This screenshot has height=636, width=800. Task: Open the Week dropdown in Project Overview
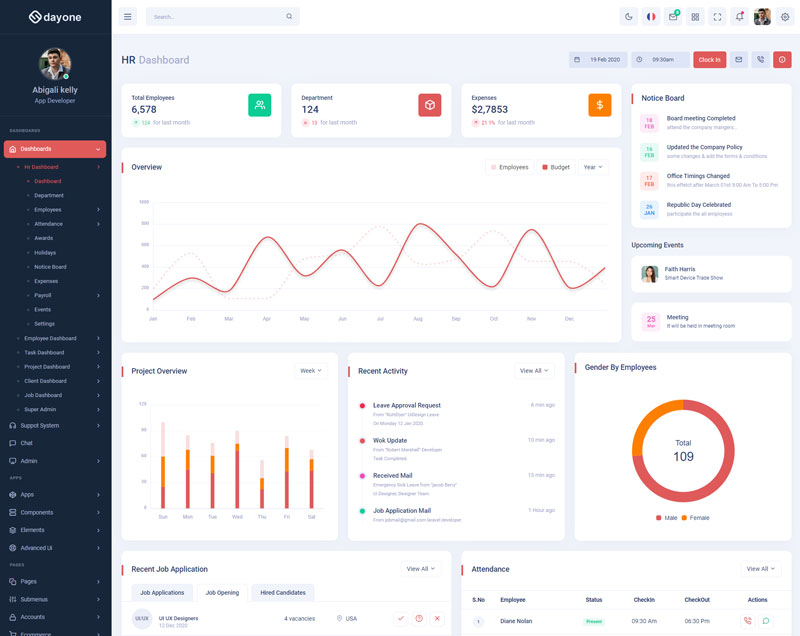[311, 371]
